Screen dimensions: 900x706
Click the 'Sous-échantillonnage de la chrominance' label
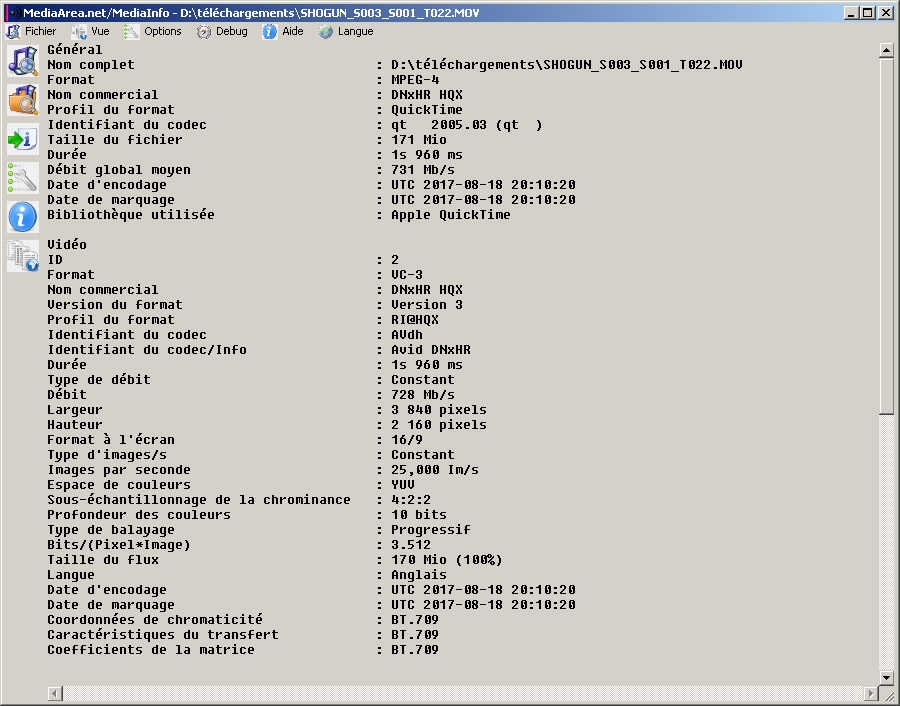pos(199,500)
